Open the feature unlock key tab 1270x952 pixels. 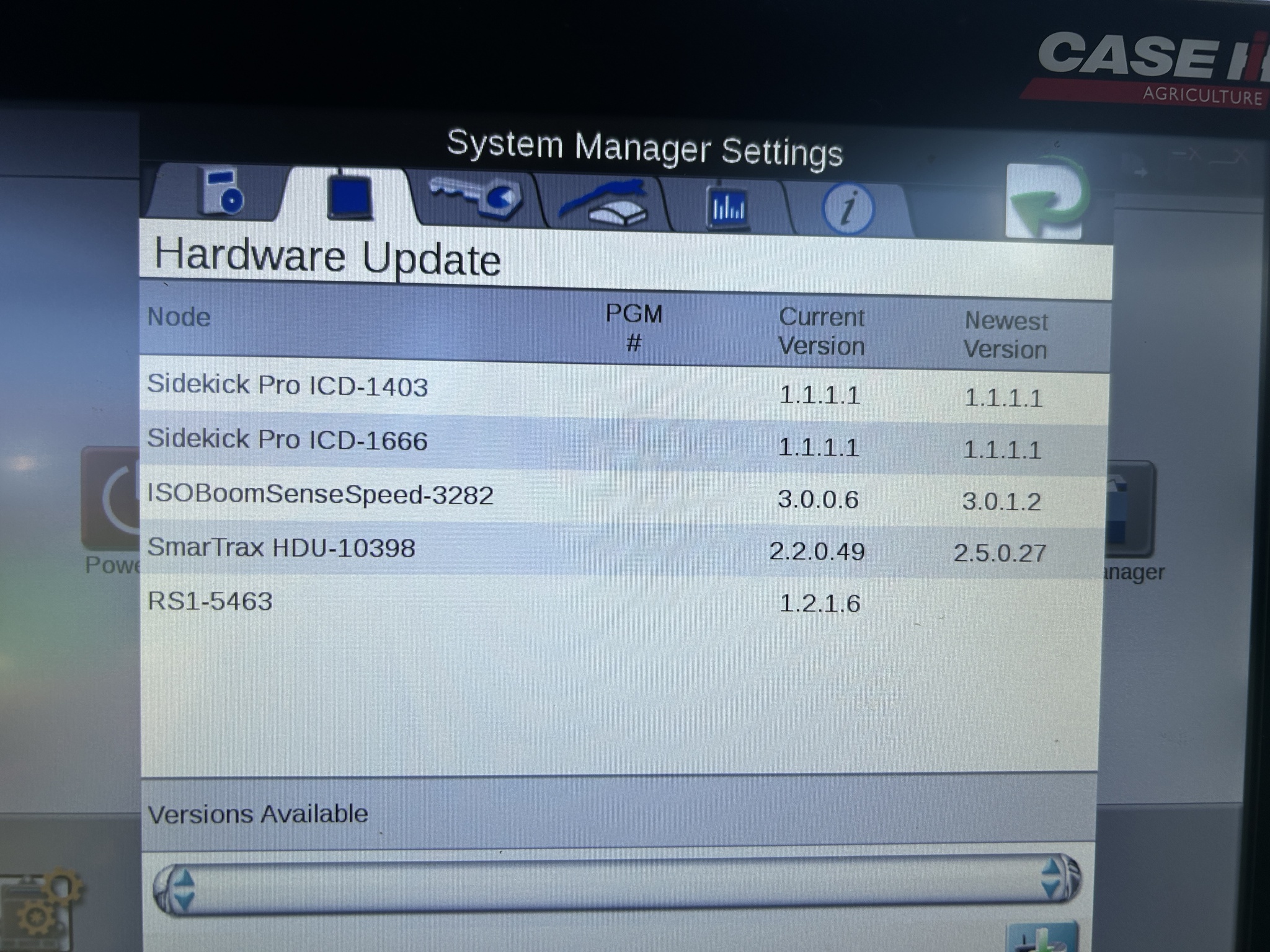476,198
